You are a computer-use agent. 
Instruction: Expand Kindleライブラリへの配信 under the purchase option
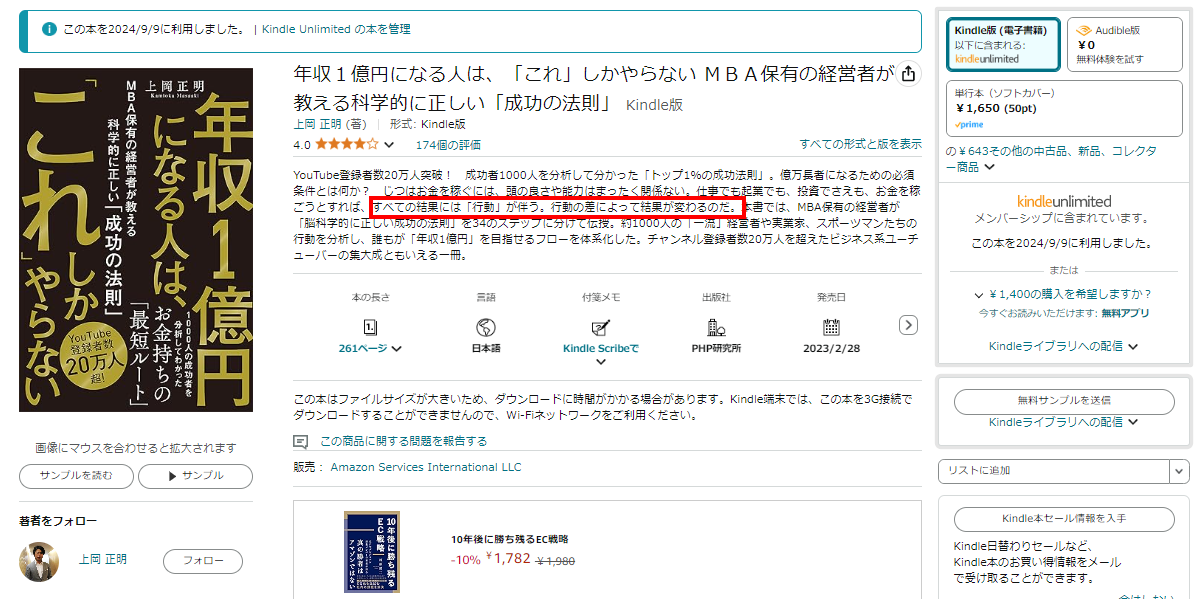pyautogui.click(x=1064, y=346)
